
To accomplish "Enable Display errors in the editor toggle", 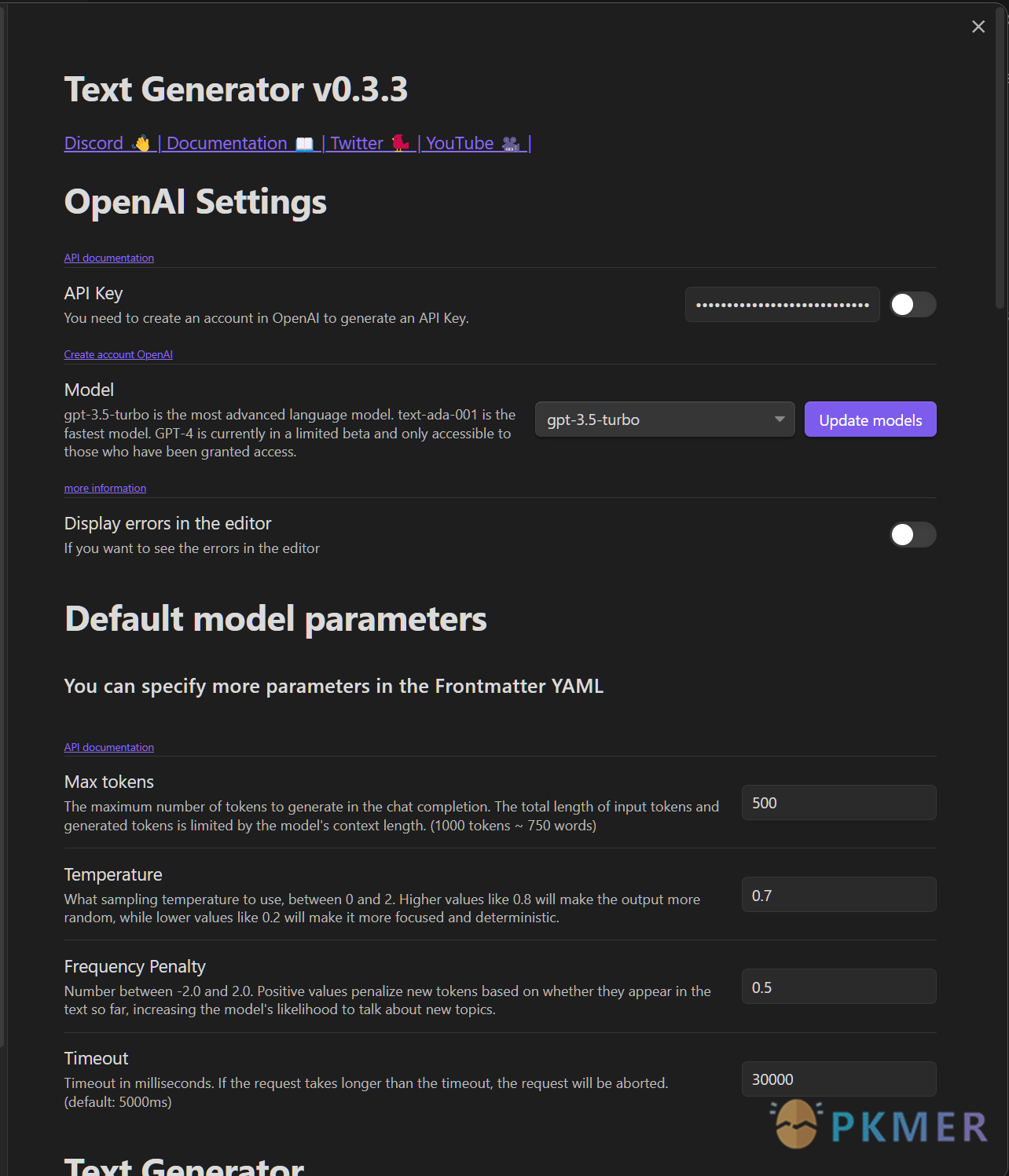I will coord(912,535).
